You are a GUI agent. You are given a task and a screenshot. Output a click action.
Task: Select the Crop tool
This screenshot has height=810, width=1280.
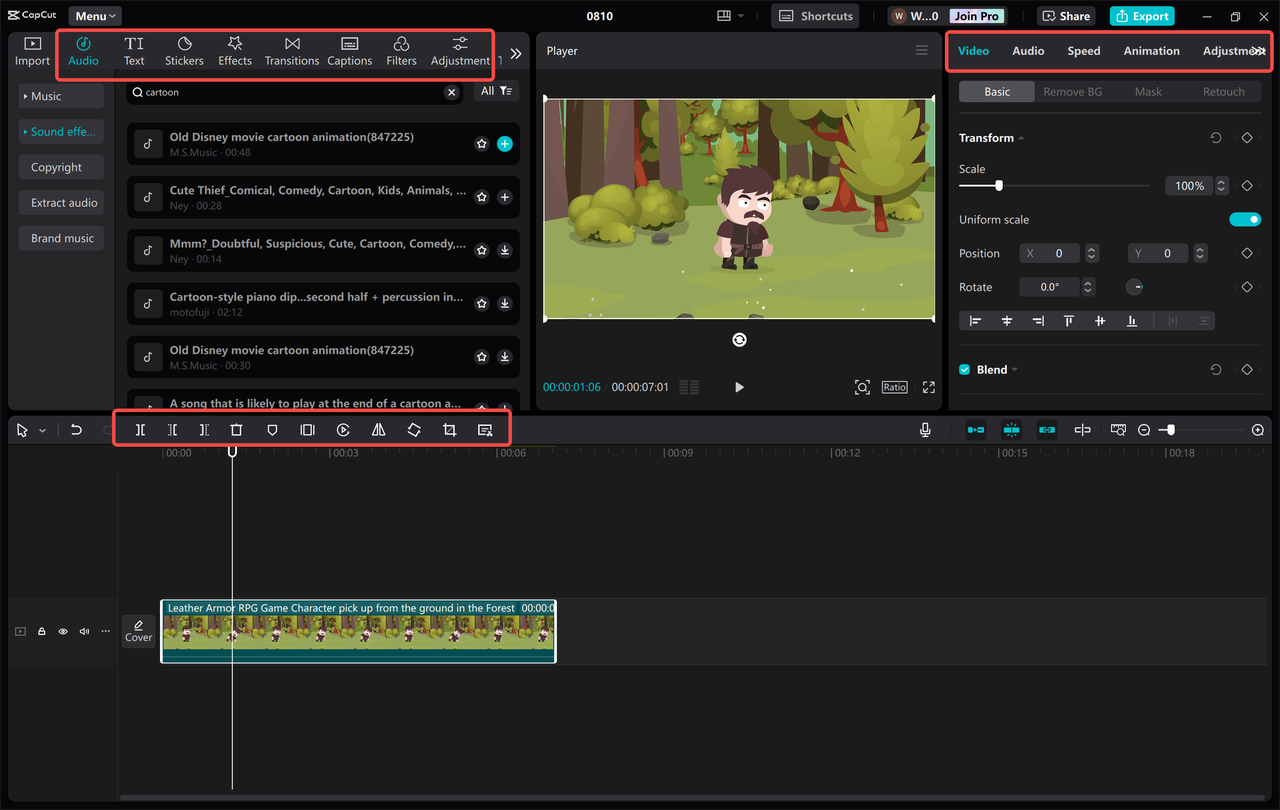(x=449, y=429)
